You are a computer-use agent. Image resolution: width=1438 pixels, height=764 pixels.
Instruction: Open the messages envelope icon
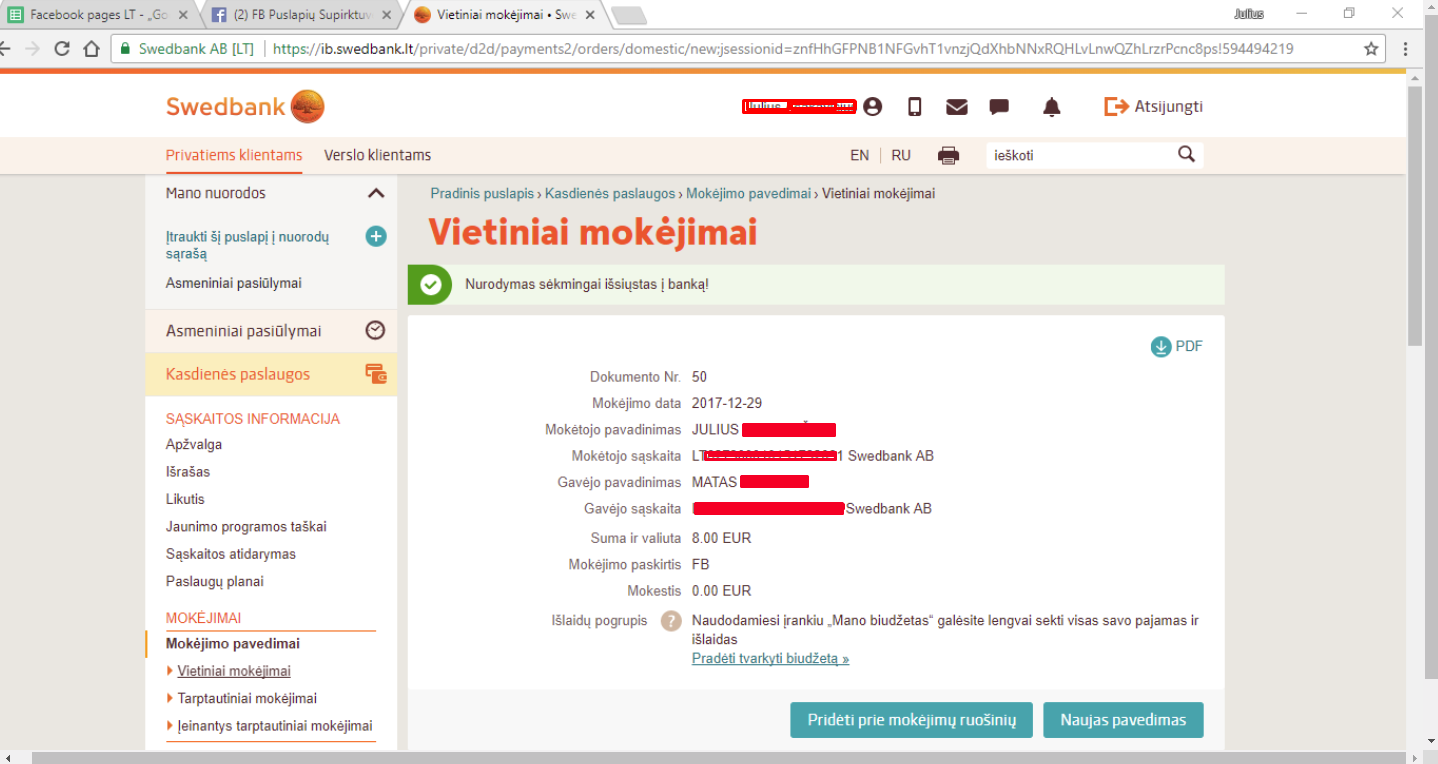point(957,107)
